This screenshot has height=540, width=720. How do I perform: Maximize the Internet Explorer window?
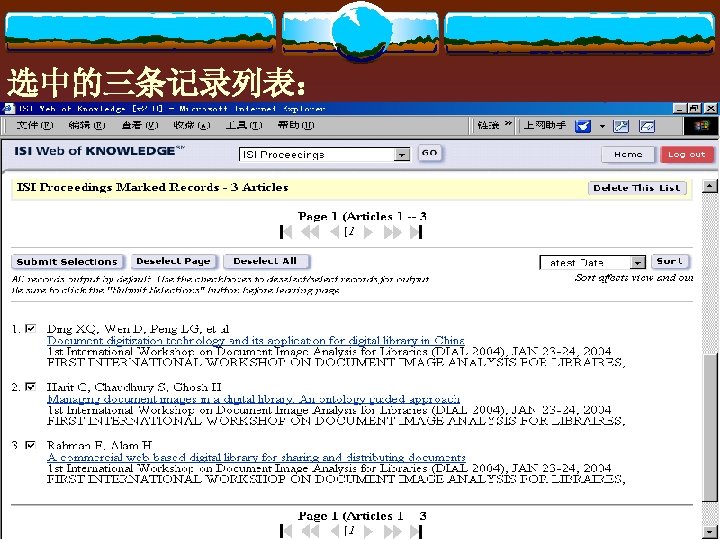pos(694,109)
